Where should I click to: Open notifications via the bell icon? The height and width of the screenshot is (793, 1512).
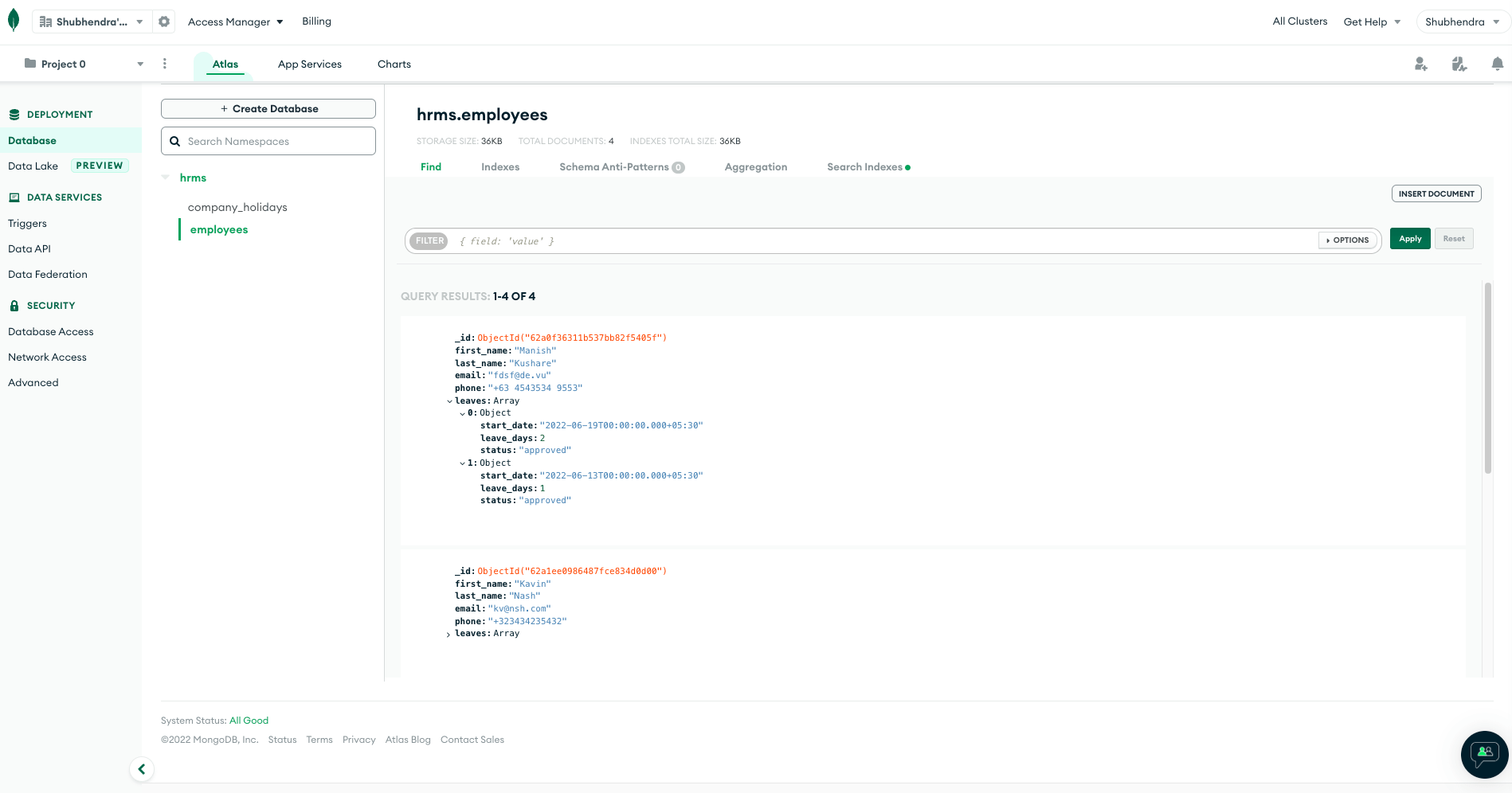point(1498,64)
